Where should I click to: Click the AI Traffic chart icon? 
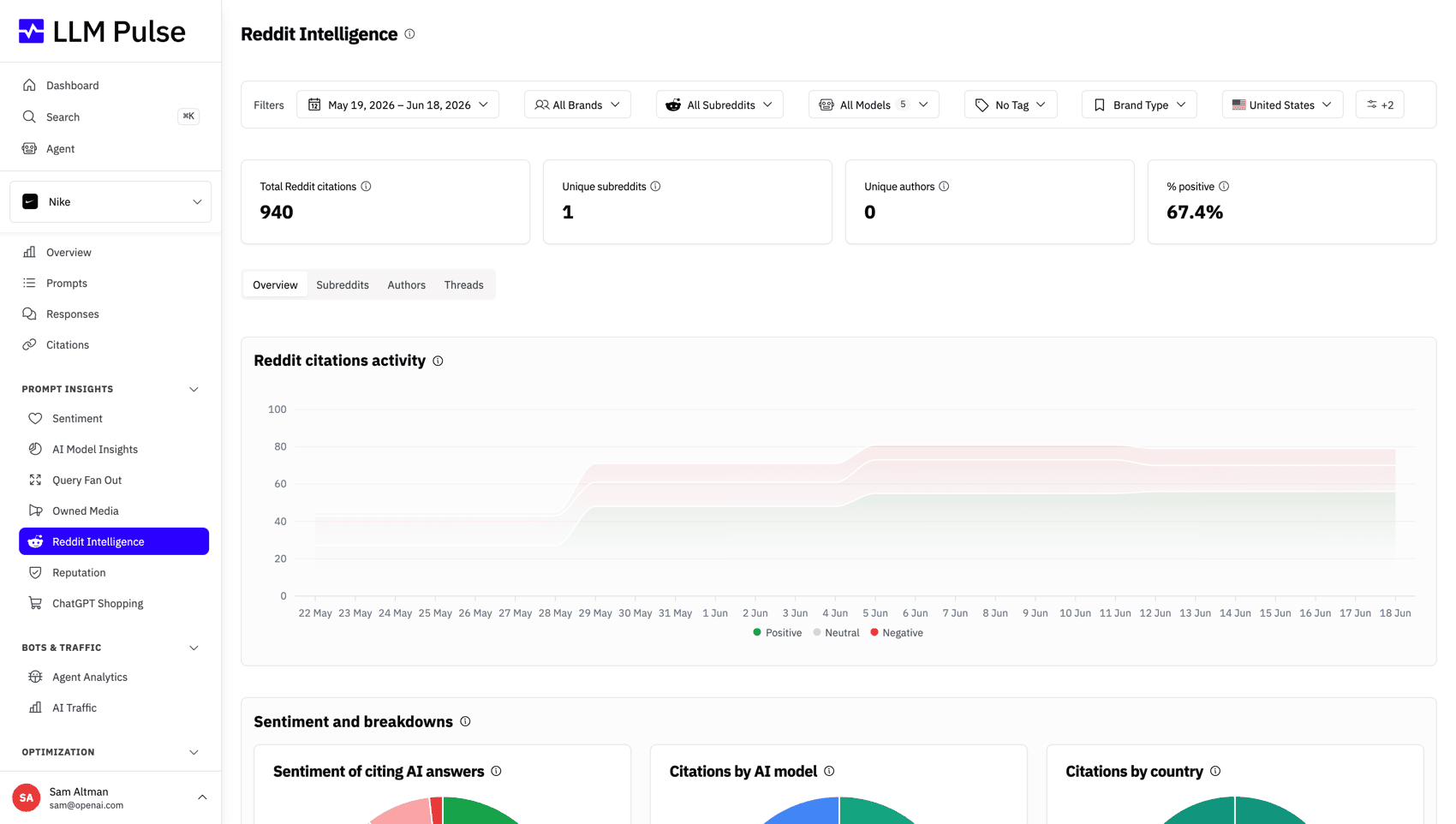[35, 708]
